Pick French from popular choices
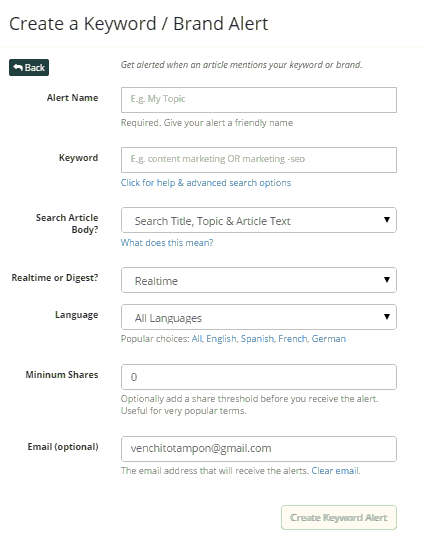The height and width of the screenshot is (553, 424). (293, 339)
